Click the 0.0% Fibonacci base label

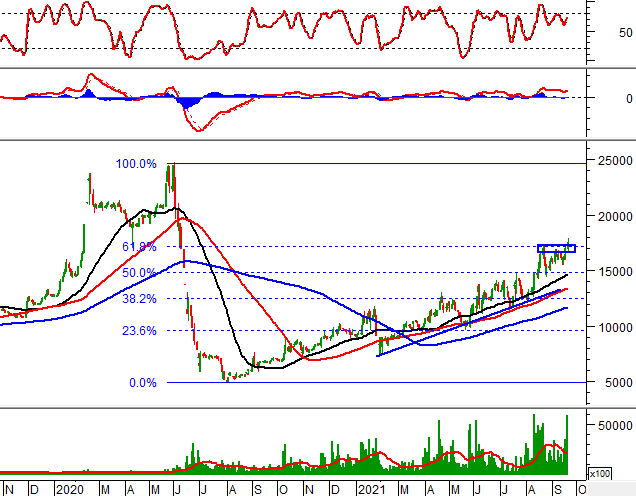142,383
